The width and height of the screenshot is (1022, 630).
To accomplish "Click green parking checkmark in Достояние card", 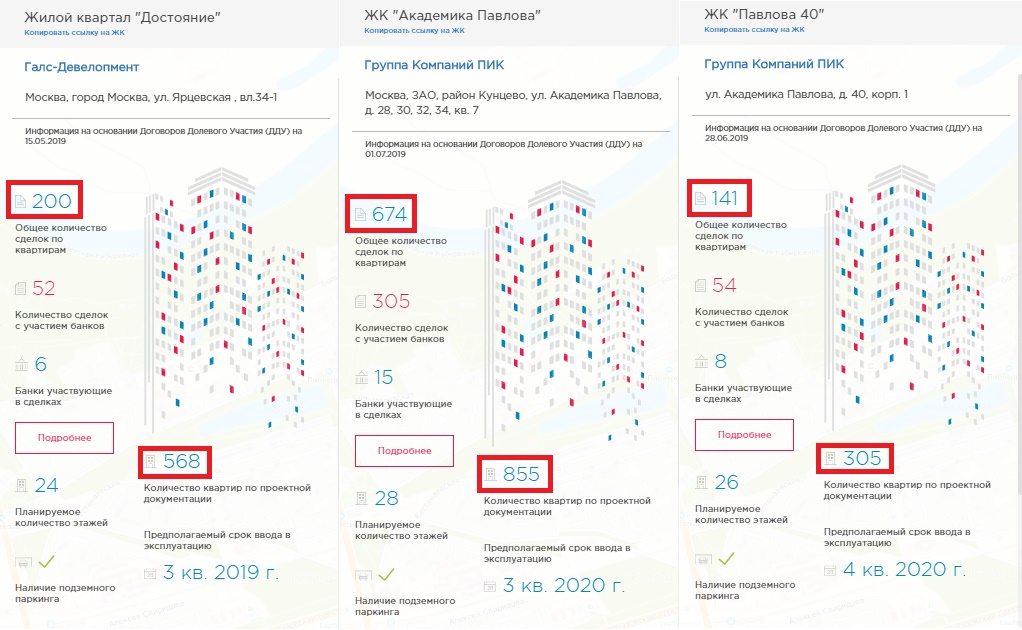I will [46, 561].
